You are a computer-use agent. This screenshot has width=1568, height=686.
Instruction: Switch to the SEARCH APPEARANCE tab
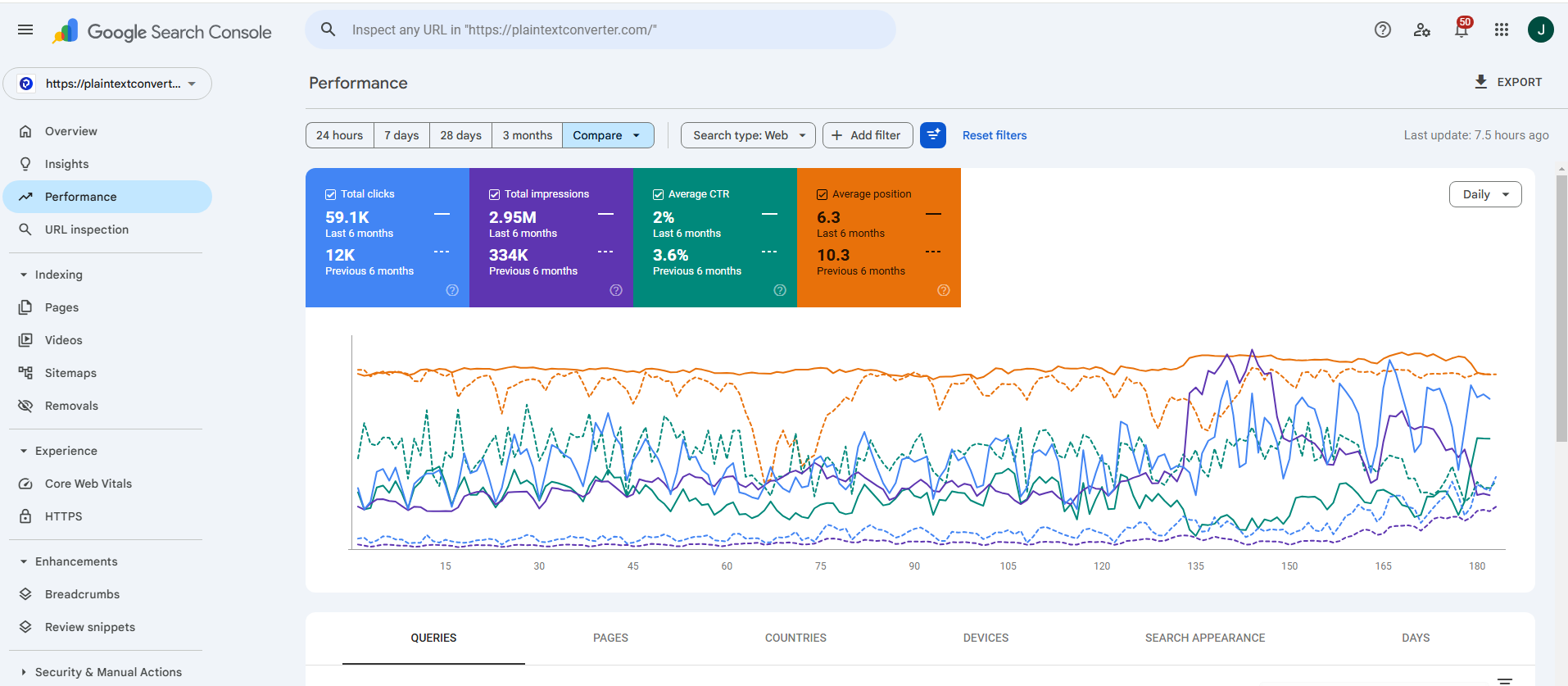tap(1205, 638)
